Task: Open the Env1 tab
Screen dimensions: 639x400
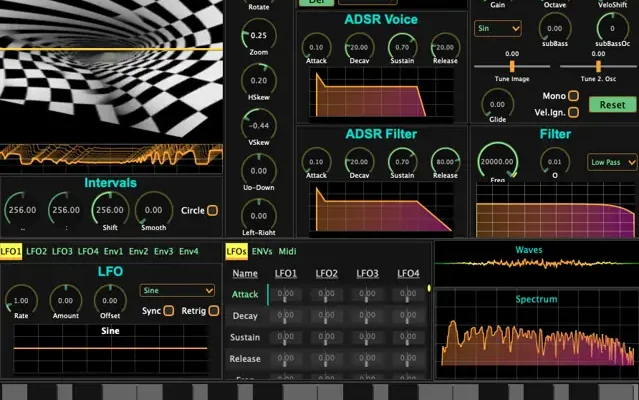Action: [113, 251]
